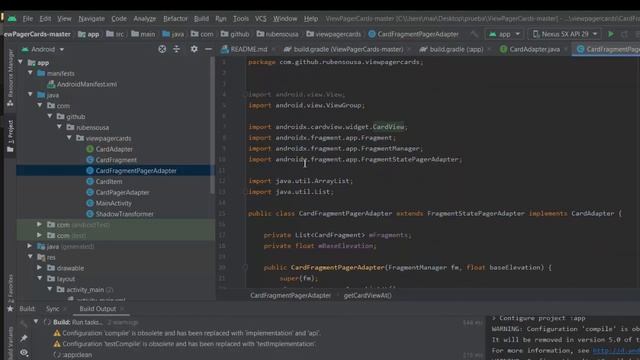The height and width of the screenshot is (360, 640).
Task: Click the Android Studio logo icon
Action: point(12,18)
